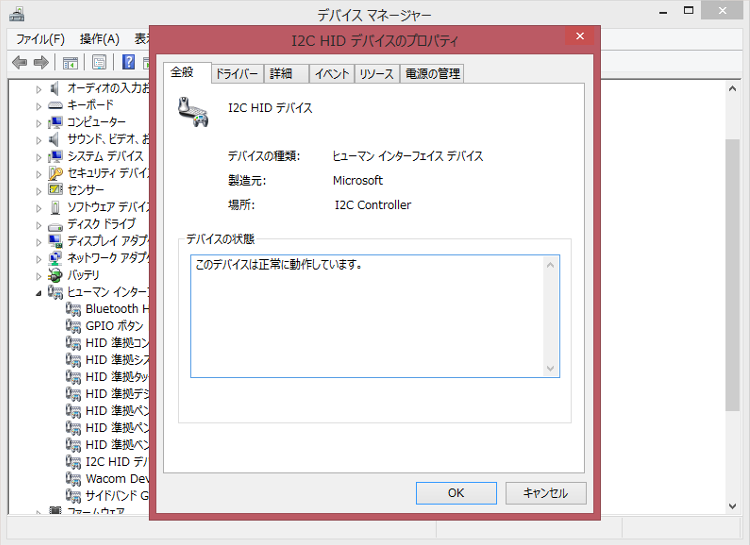Screen dimensions: 750x545
Task: Click the バッテリ battery icon
Action: pyautogui.click(x=55, y=275)
